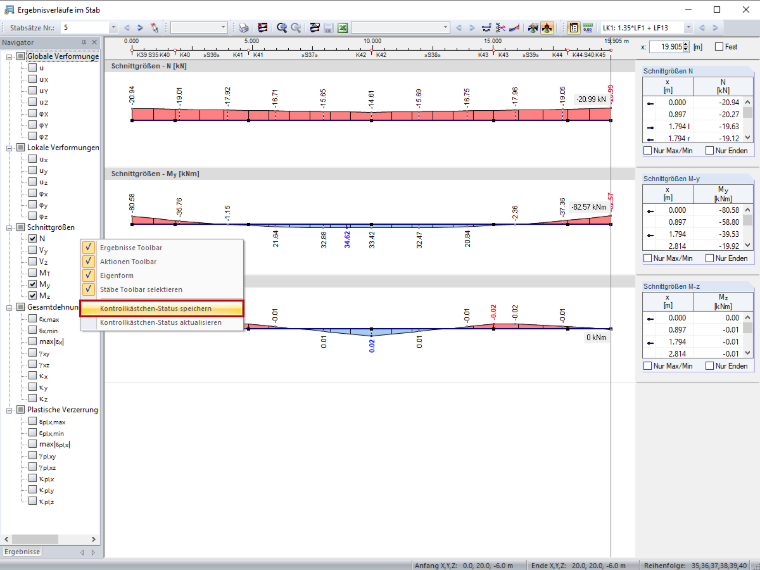Click right arrow after the wide empty combo box
Image resolution: width=760 pixels, height=570 pixels.
click(x=472, y=28)
